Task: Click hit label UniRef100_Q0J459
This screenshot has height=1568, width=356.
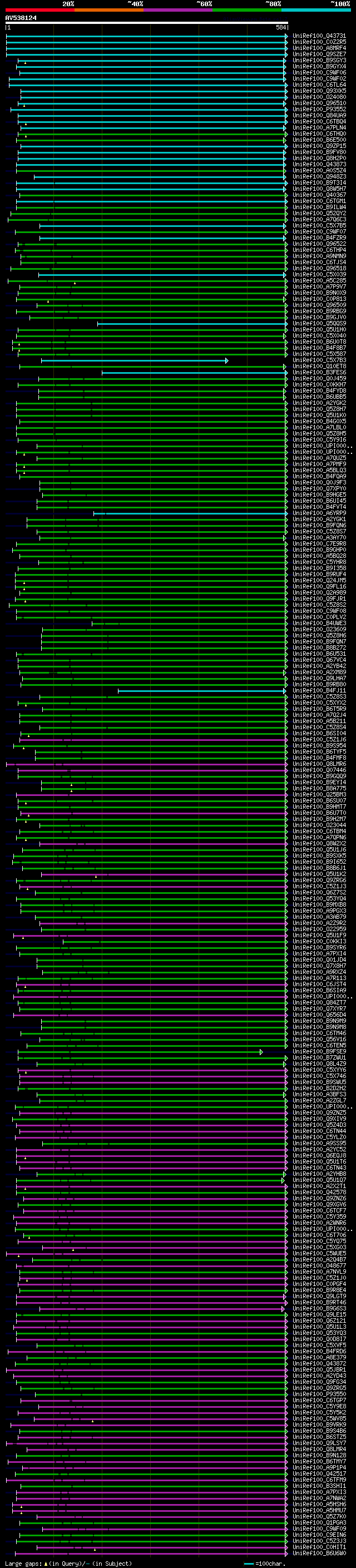Action: point(319,379)
